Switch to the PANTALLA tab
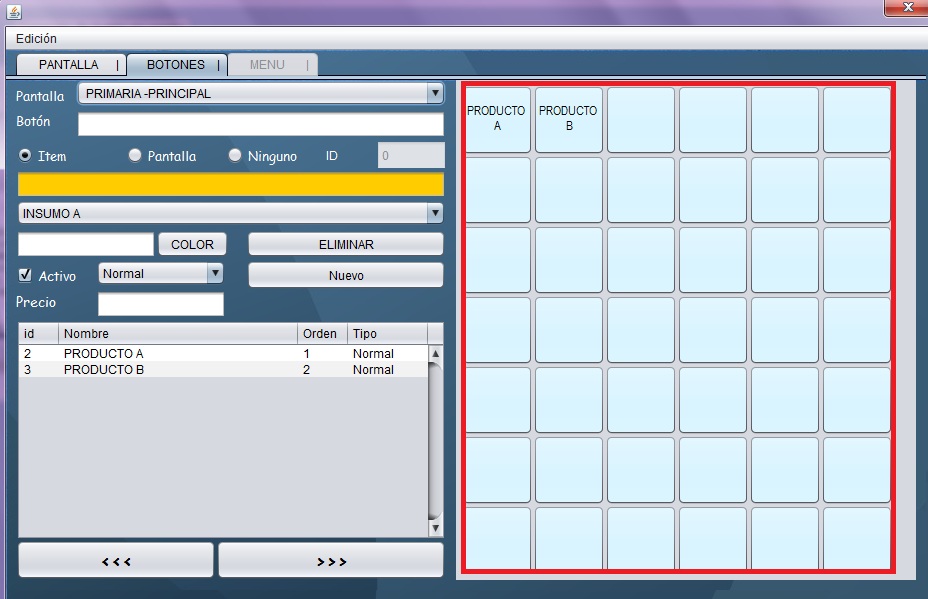The width and height of the screenshot is (928, 599). click(x=69, y=65)
